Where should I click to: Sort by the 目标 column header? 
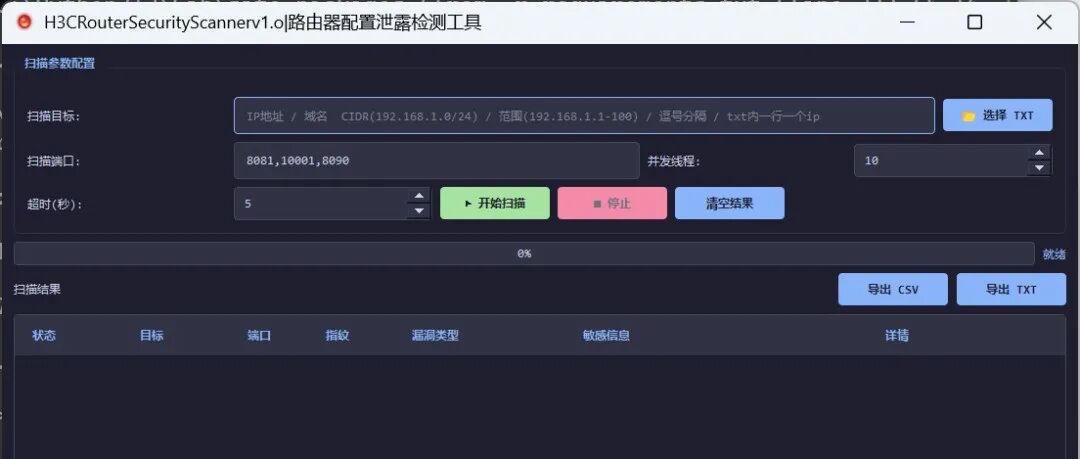152,336
